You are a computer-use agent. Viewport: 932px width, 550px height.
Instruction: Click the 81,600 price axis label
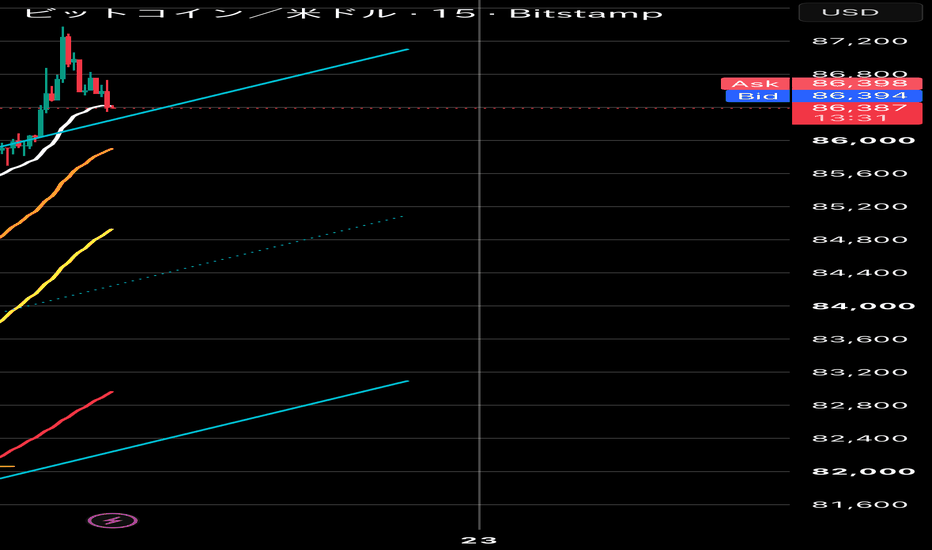859,505
